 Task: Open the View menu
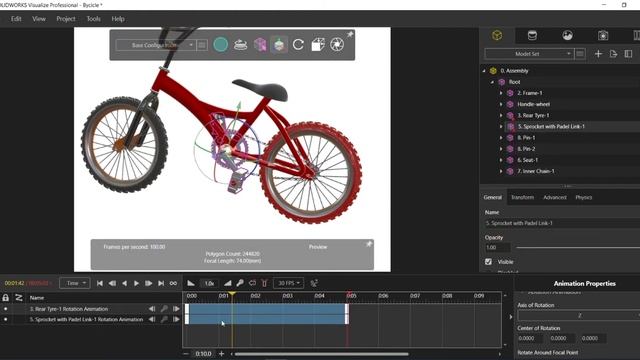pyautogui.click(x=39, y=19)
